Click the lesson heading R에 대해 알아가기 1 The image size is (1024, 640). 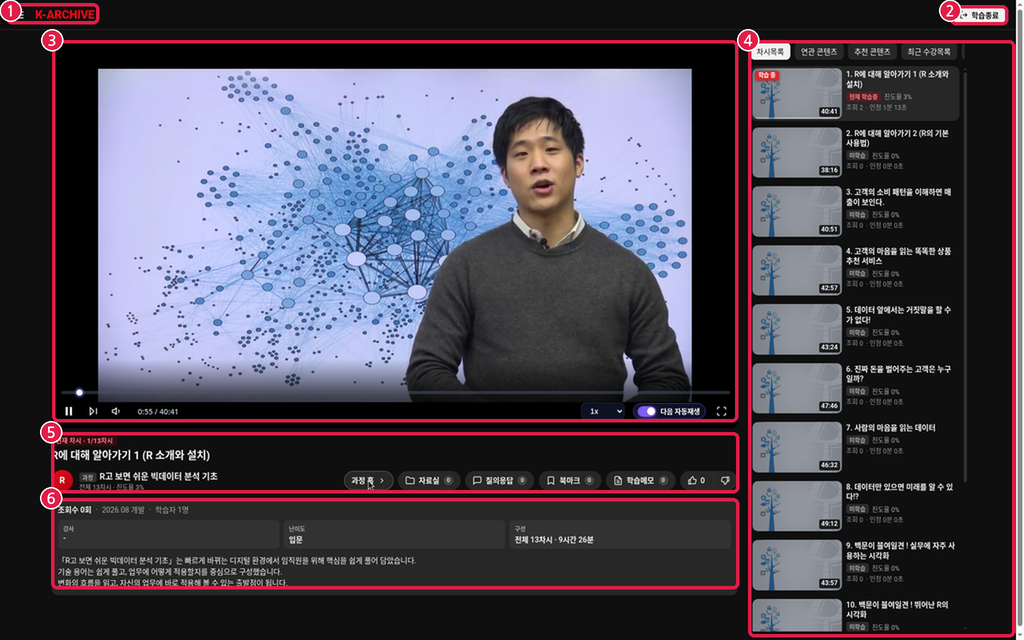(x=132, y=455)
